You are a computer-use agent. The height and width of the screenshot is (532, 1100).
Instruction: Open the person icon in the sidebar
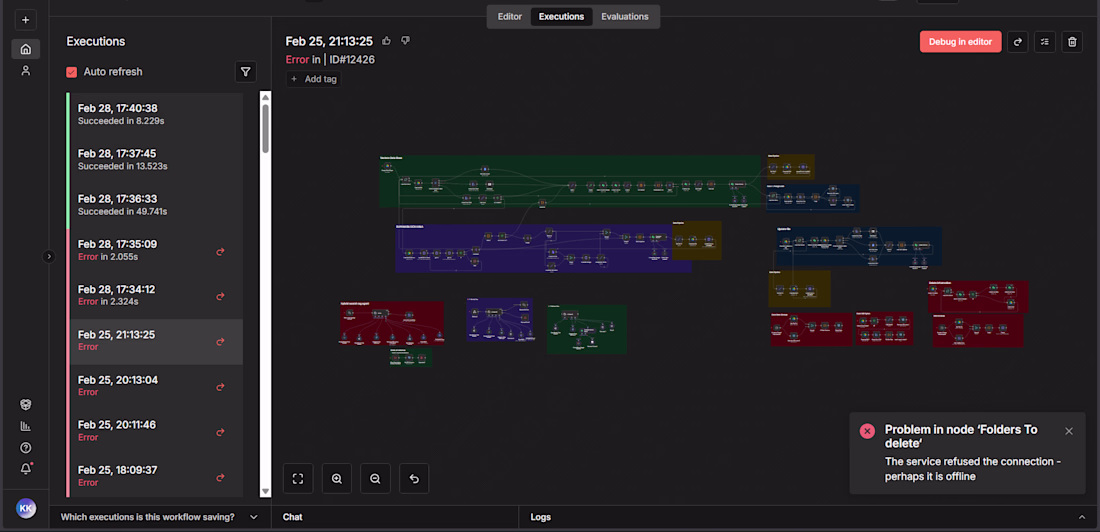pyautogui.click(x=25, y=70)
